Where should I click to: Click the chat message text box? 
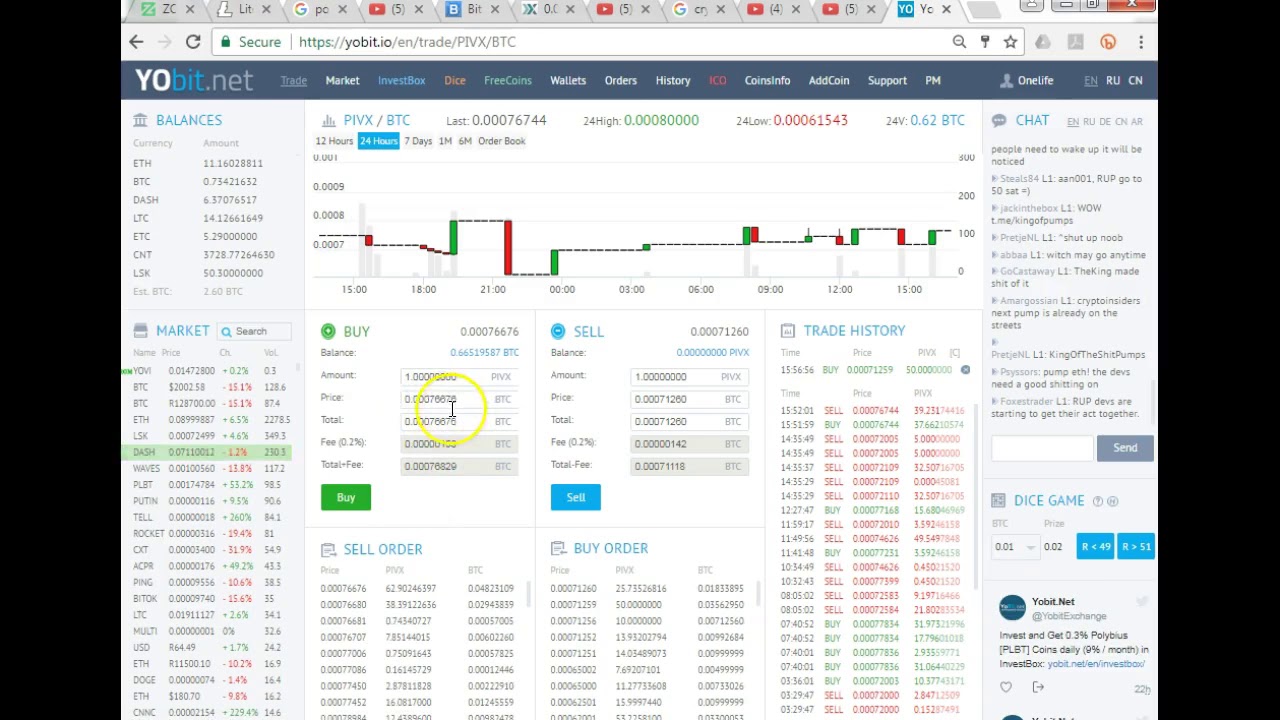tap(1042, 449)
